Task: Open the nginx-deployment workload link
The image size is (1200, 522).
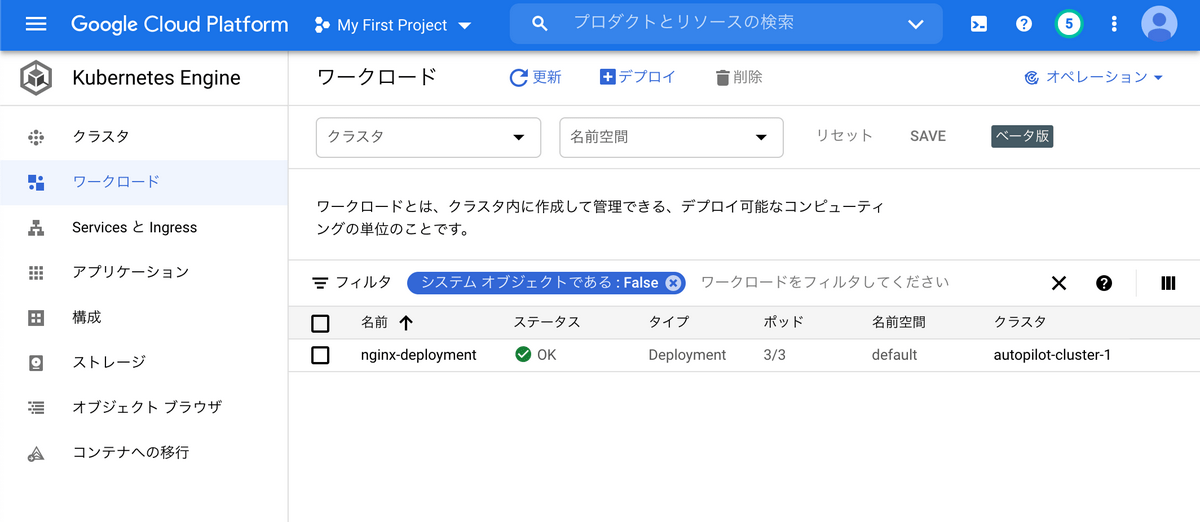Action: pos(419,355)
